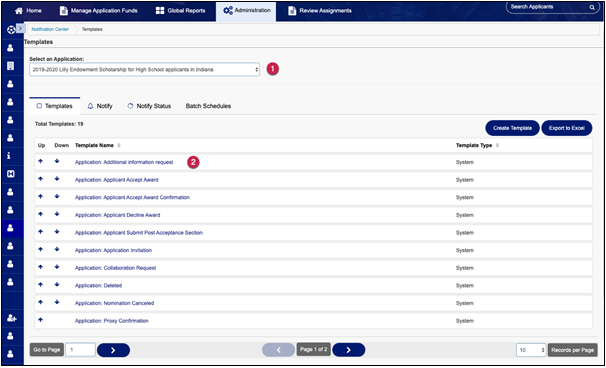606x368 pixels.
Task: Click the info "i" icon in sidebar
Action: point(9,156)
